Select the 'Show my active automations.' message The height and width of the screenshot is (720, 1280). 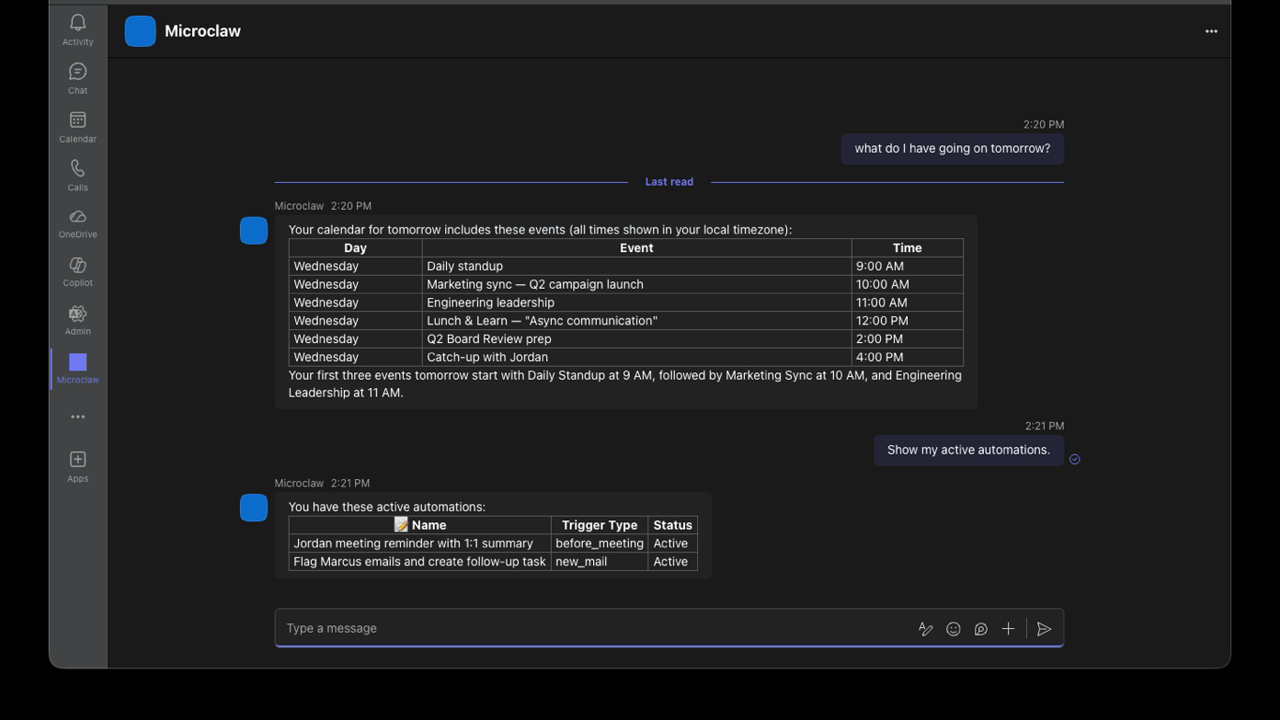point(969,450)
